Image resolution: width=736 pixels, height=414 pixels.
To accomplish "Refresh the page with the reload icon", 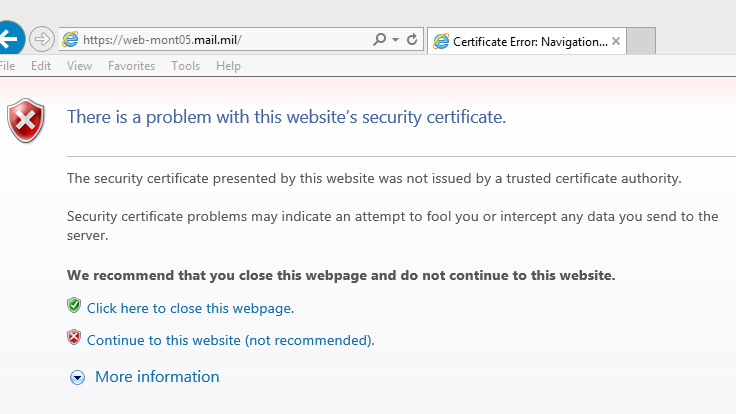I will [x=412, y=40].
